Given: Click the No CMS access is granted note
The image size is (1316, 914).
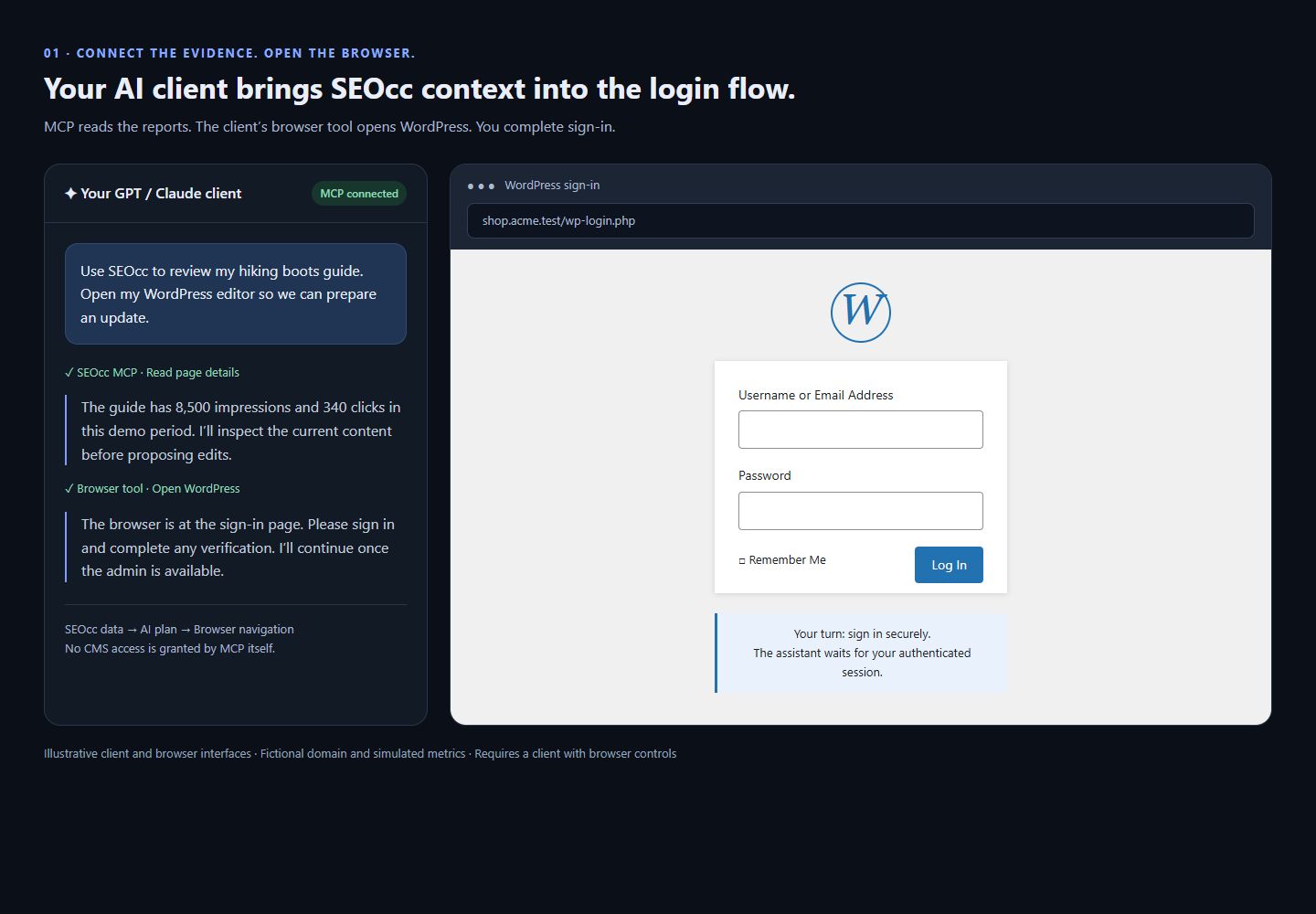Looking at the screenshot, I should pos(170,649).
